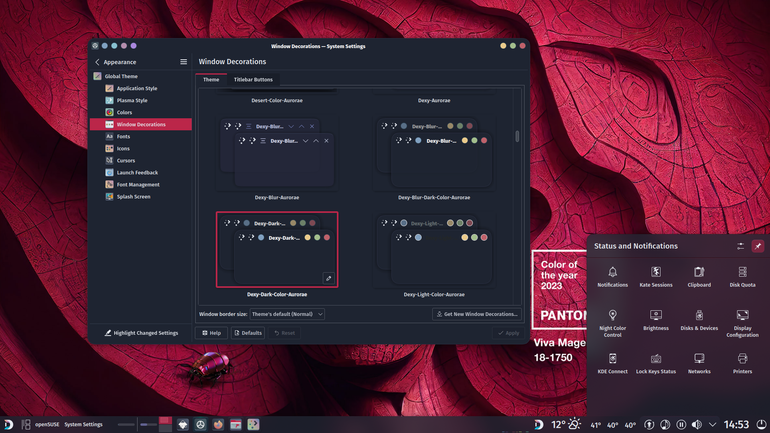Viewport: 770px width, 433px height.
Task: Click the Defaults button
Action: [x=248, y=333]
